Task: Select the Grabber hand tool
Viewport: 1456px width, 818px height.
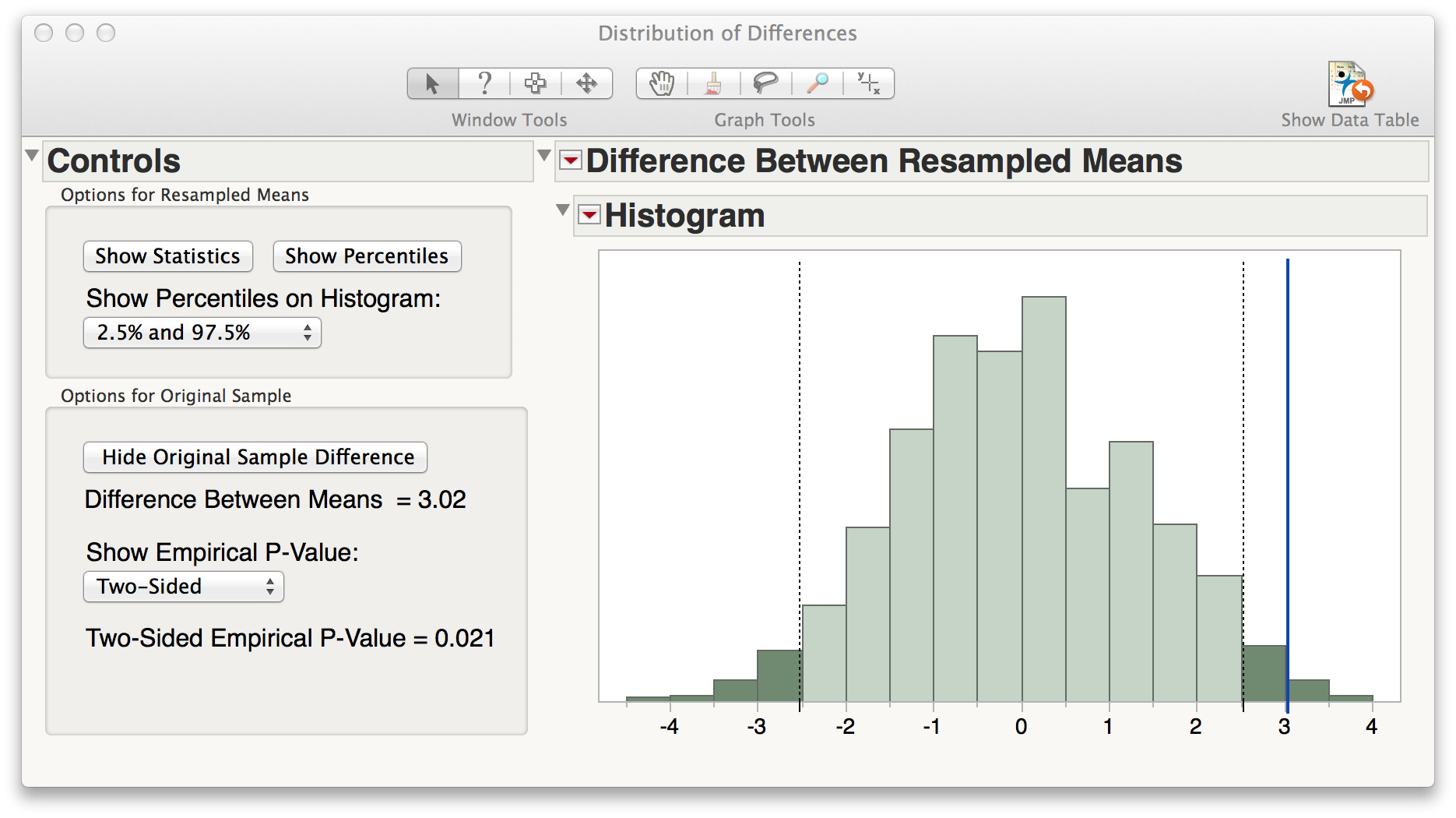Action: [x=662, y=83]
